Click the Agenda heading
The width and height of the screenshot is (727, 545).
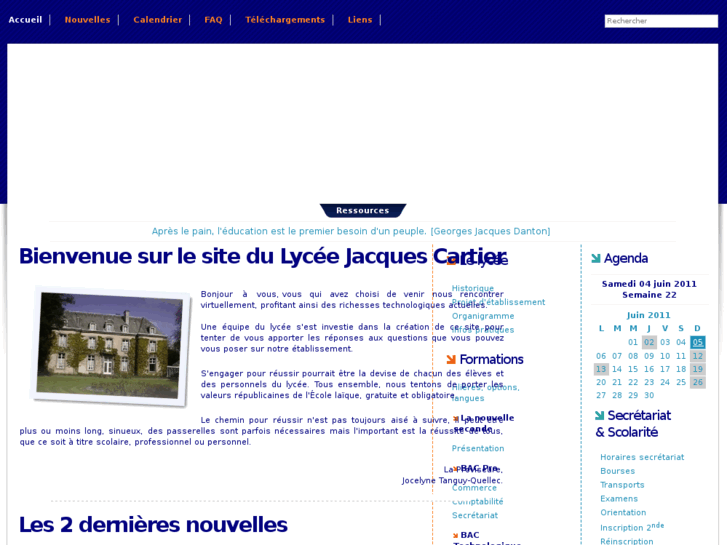(x=625, y=258)
